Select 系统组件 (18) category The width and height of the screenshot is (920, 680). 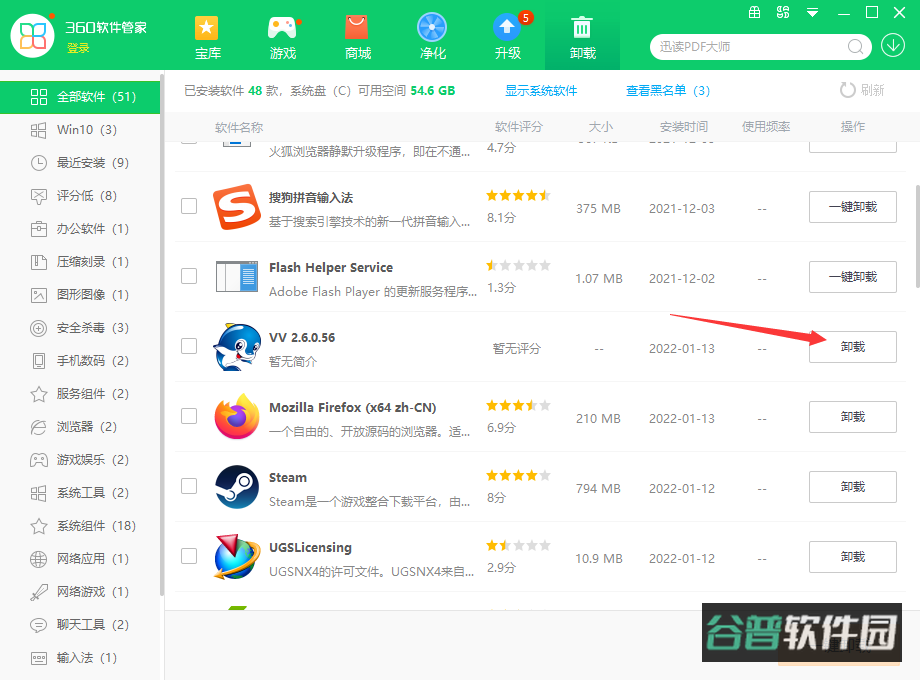click(x=80, y=526)
